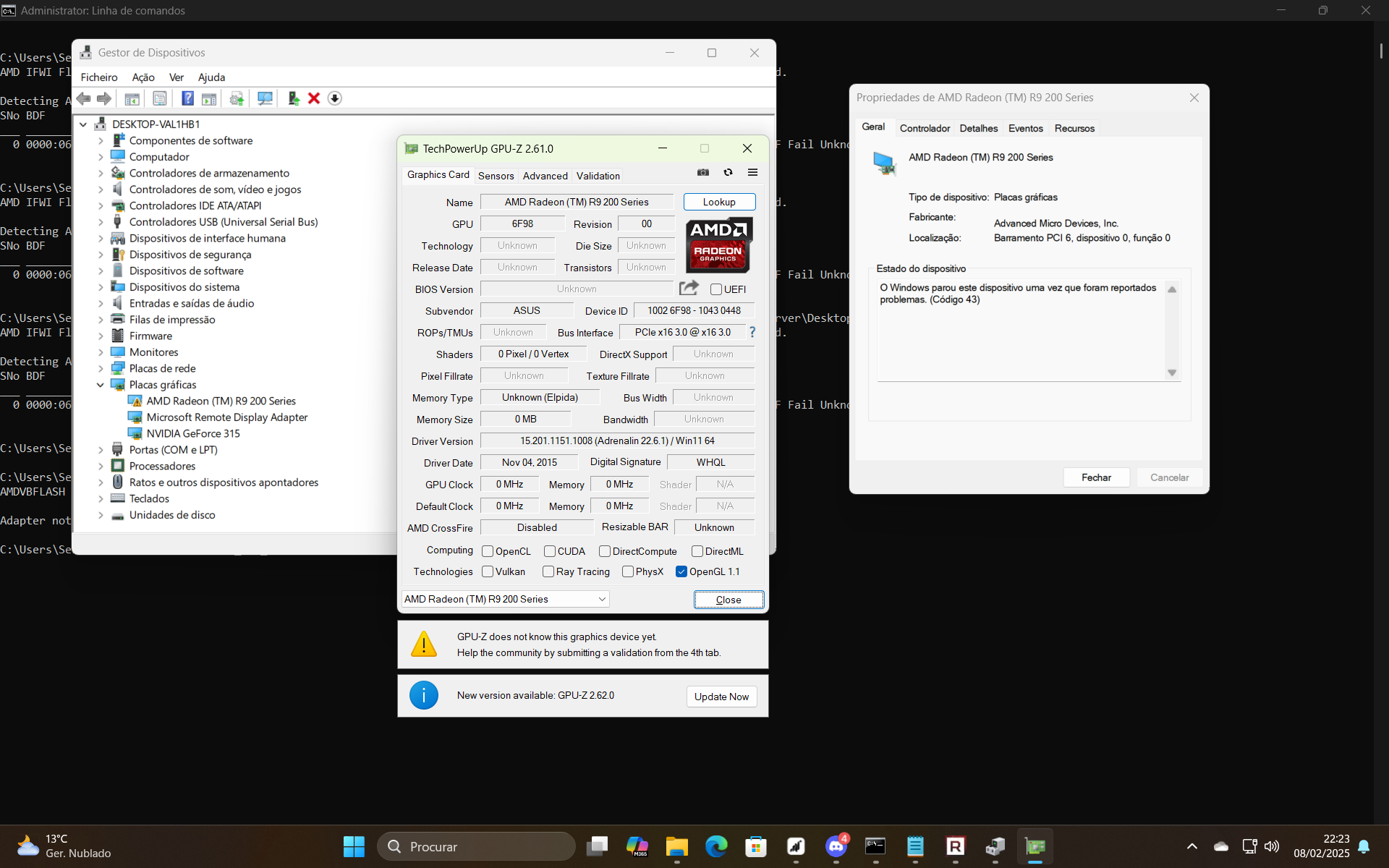Expand Controladores de armazenamento node
The height and width of the screenshot is (868, 1389).
click(101, 174)
